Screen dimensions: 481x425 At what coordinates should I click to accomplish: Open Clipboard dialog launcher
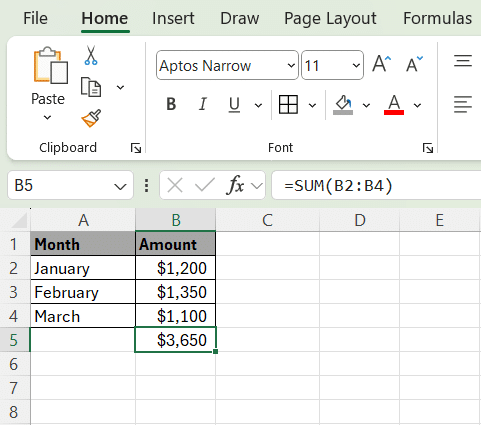(136, 148)
